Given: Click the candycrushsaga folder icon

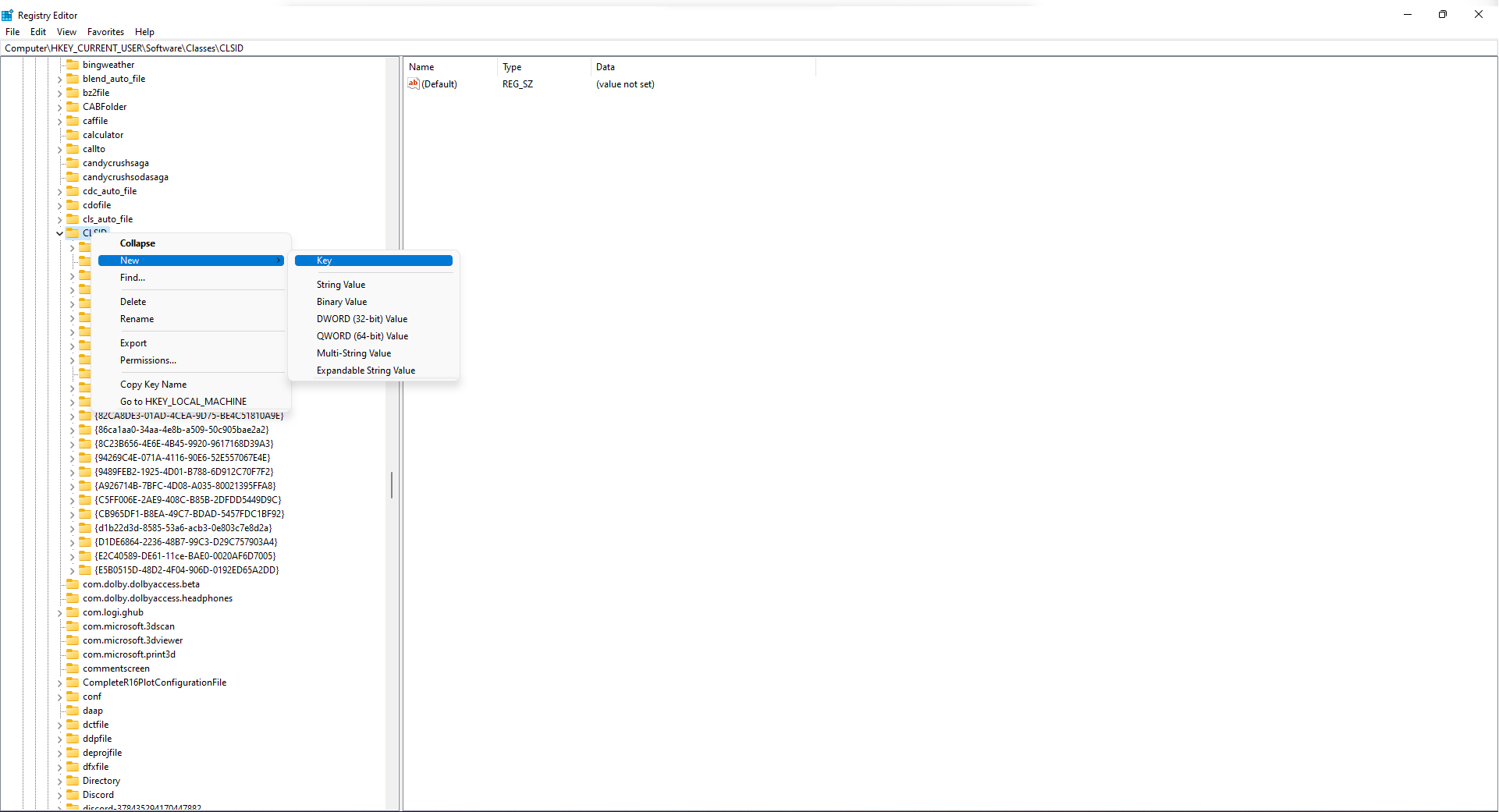Looking at the screenshot, I should tap(73, 163).
